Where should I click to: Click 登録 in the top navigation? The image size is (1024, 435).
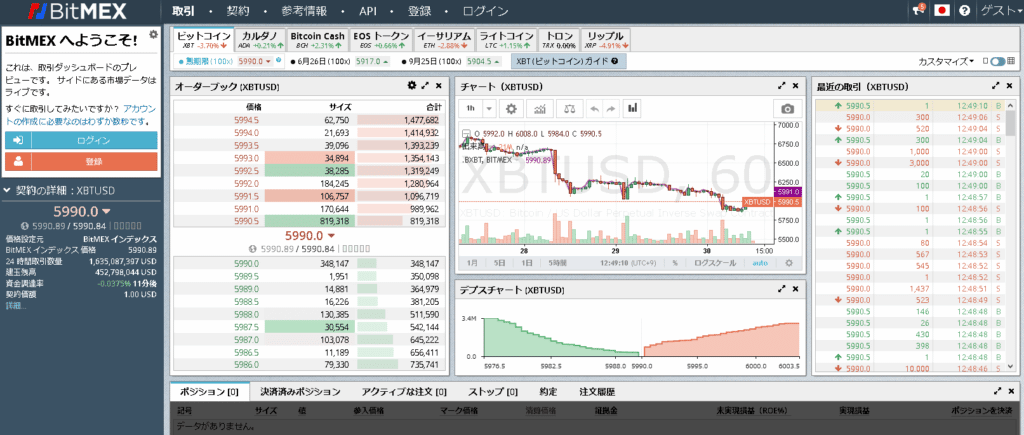(x=419, y=10)
